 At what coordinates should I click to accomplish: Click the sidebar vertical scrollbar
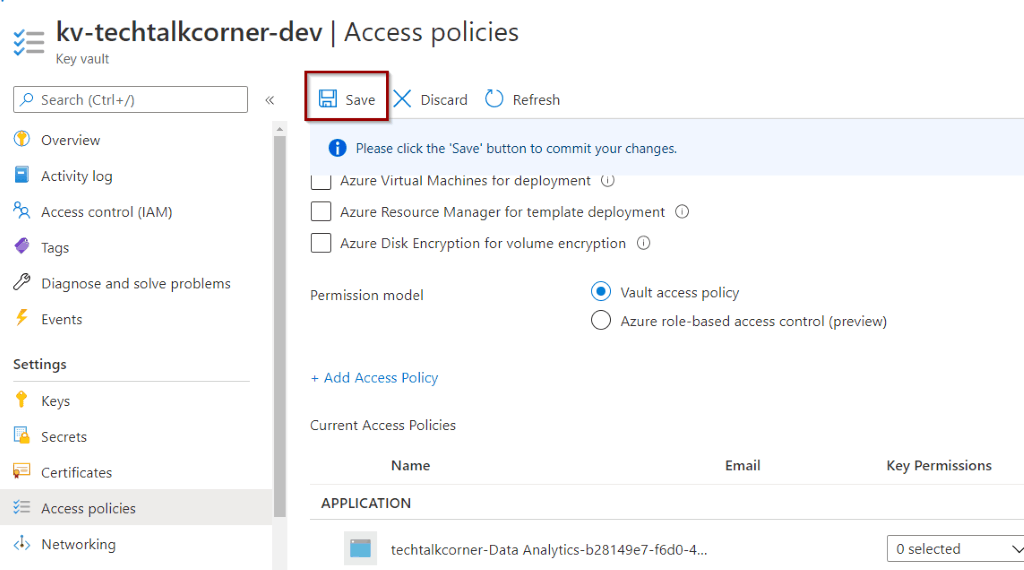(280, 326)
